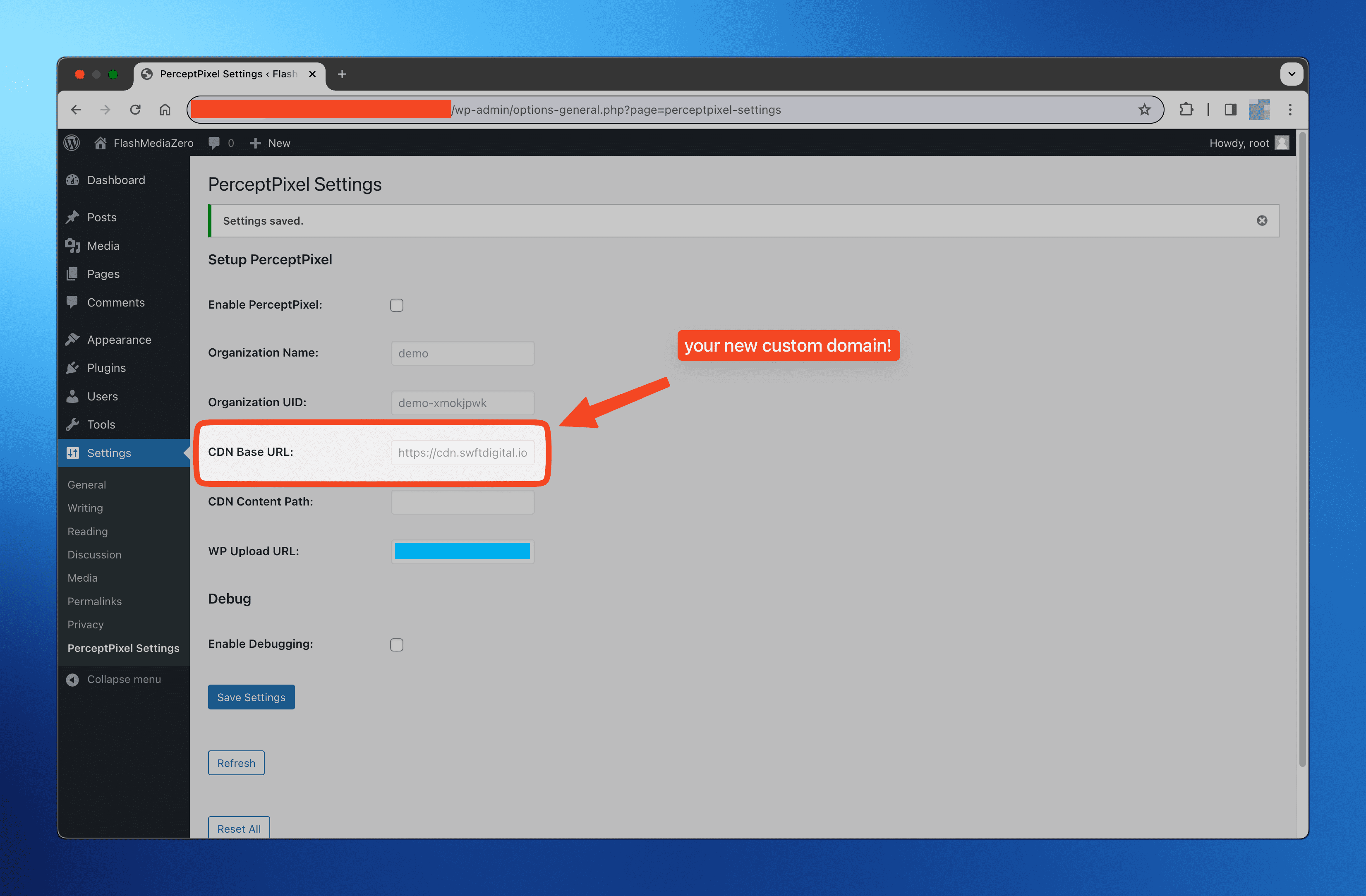Enable the Enable Debugging checkbox

point(397,644)
